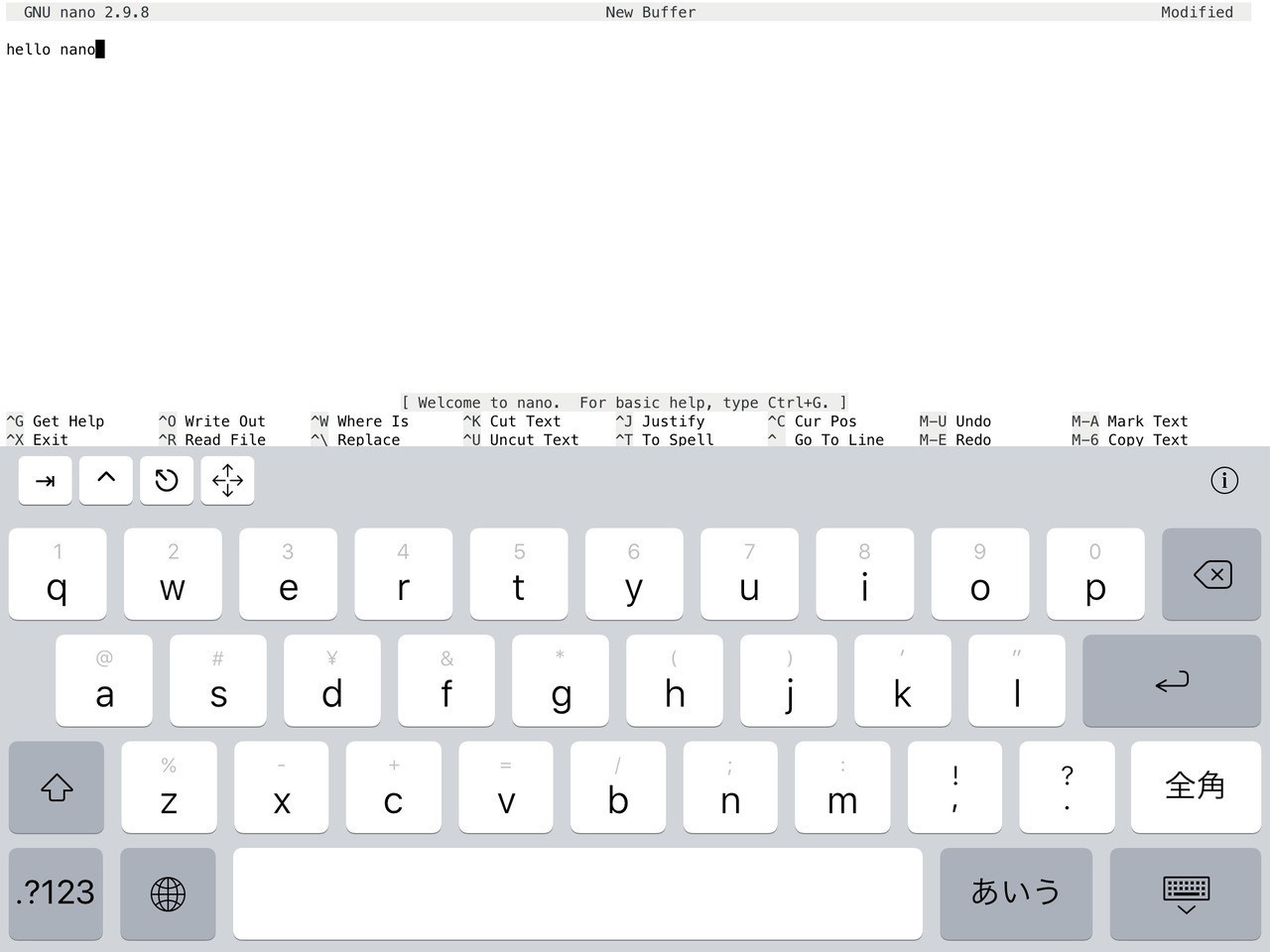Tap the j key
This screenshot has height=952, width=1270.
click(x=789, y=681)
